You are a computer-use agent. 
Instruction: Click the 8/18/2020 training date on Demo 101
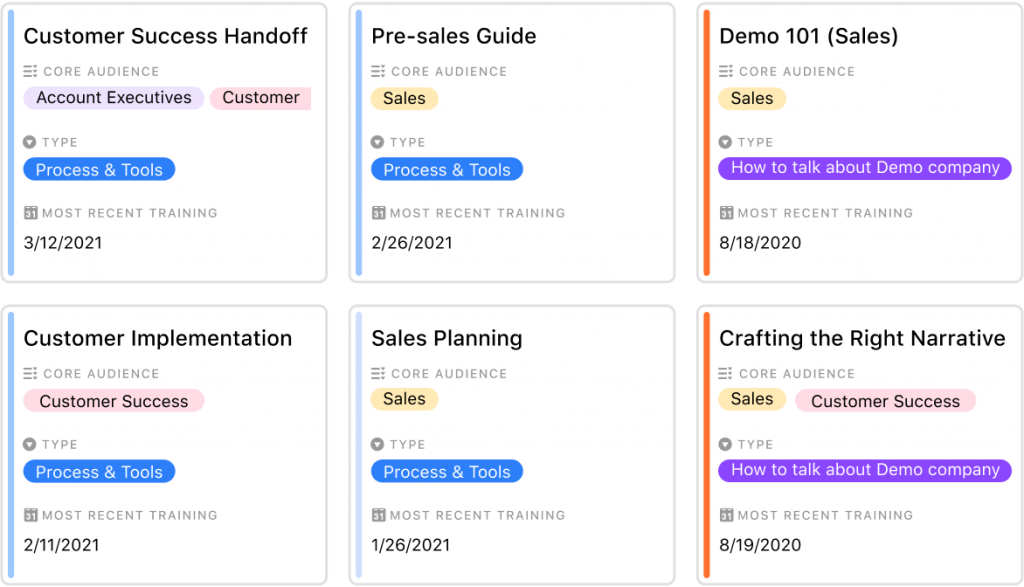point(760,243)
